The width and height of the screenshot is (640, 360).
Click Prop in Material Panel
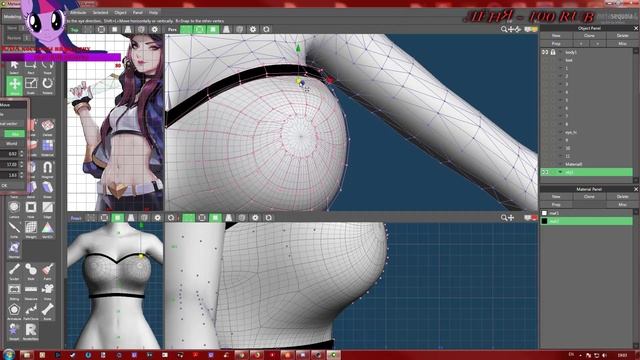556,204
